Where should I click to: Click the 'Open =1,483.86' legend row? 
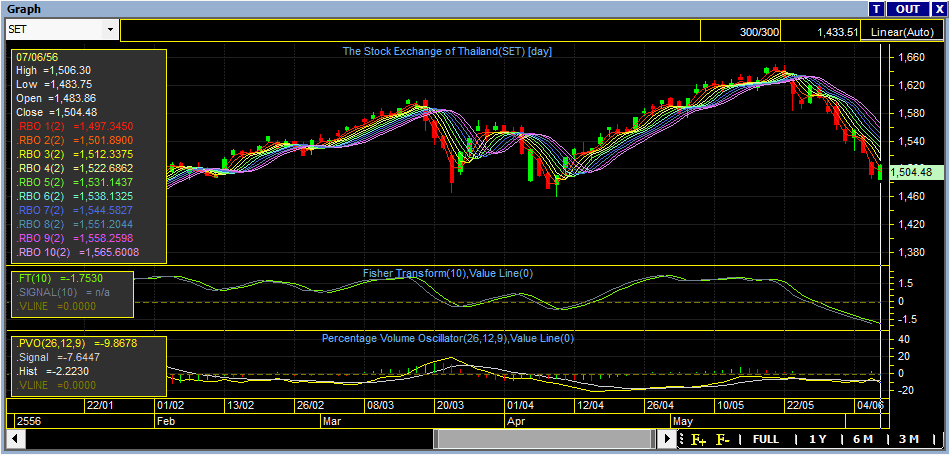coord(56,98)
